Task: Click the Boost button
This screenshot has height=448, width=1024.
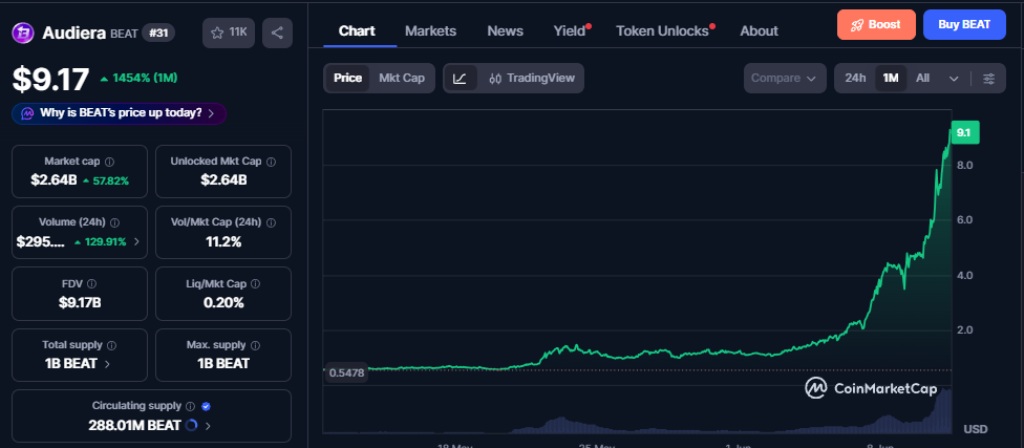Action: (876, 25)
